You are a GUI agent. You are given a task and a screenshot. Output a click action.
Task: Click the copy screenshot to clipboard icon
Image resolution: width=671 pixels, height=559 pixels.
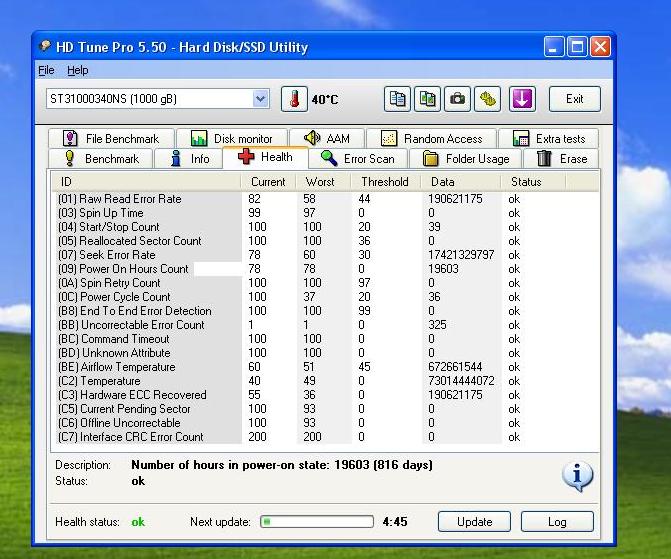pos(427,99)
